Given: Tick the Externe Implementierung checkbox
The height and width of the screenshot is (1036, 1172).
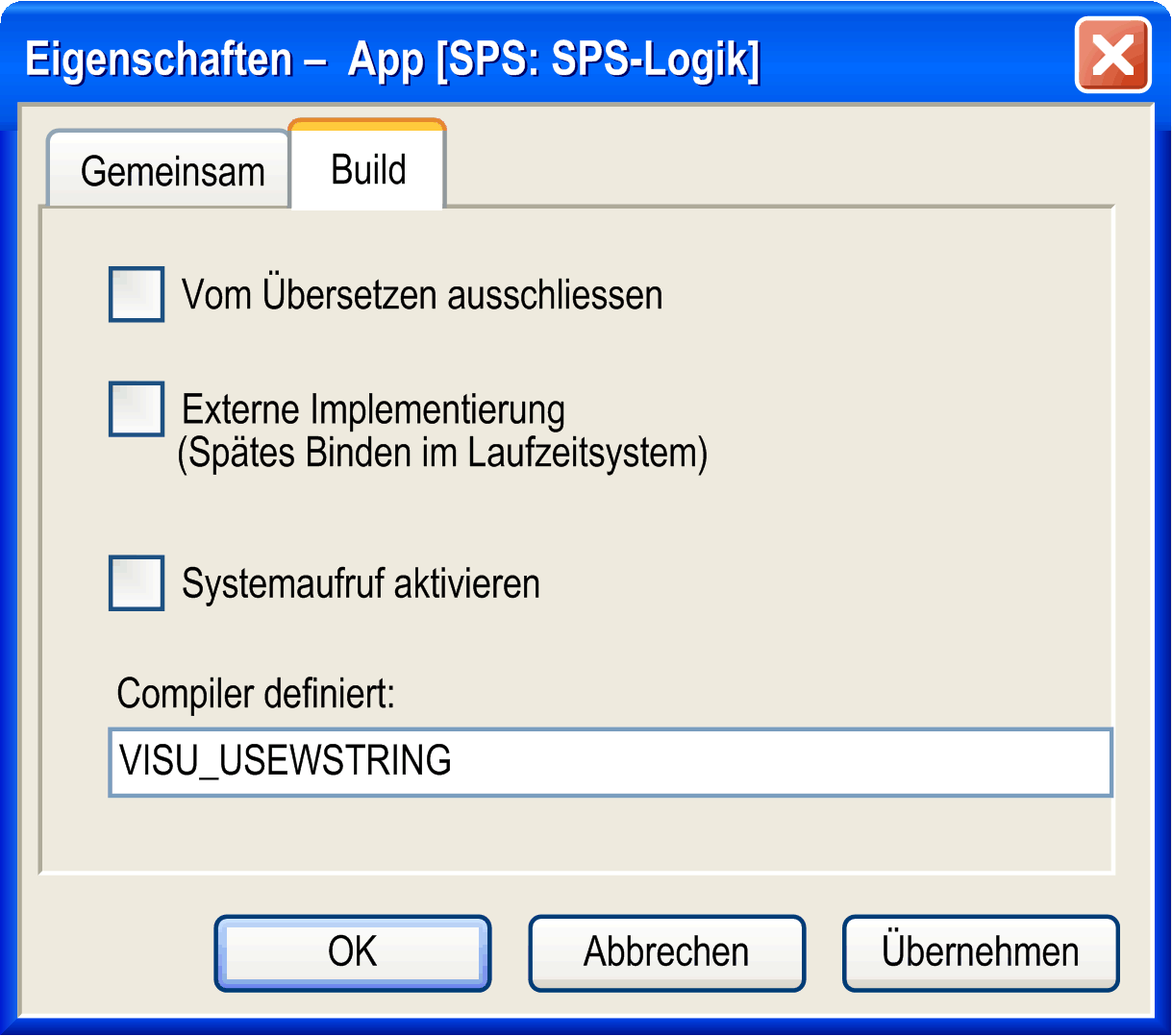Looking at the screenshot, I should pos(137,409).
